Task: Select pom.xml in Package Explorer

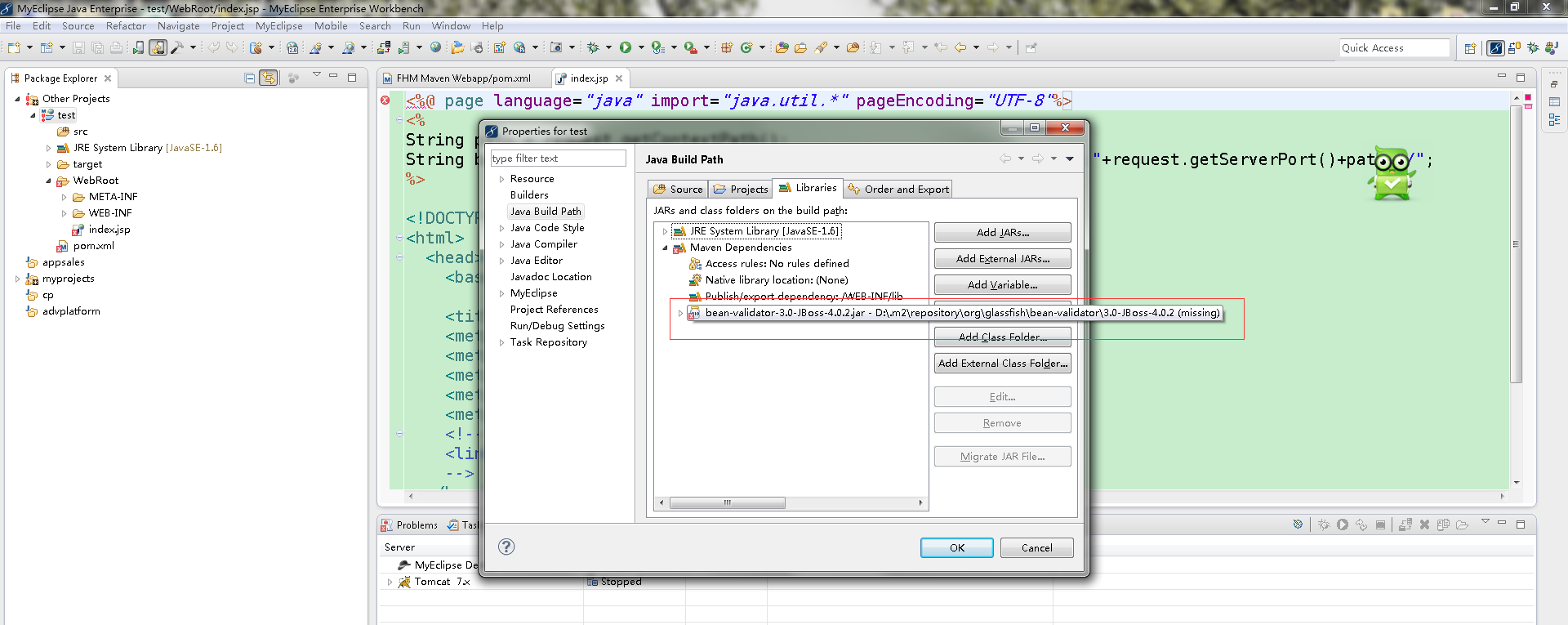Action: click(x=94, y=246)
